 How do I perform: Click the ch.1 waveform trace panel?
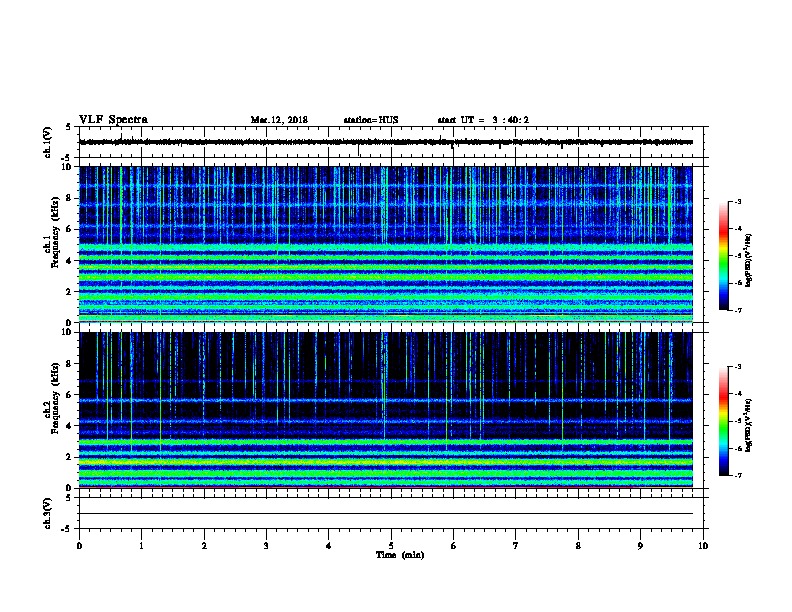(x=391, y=142)
